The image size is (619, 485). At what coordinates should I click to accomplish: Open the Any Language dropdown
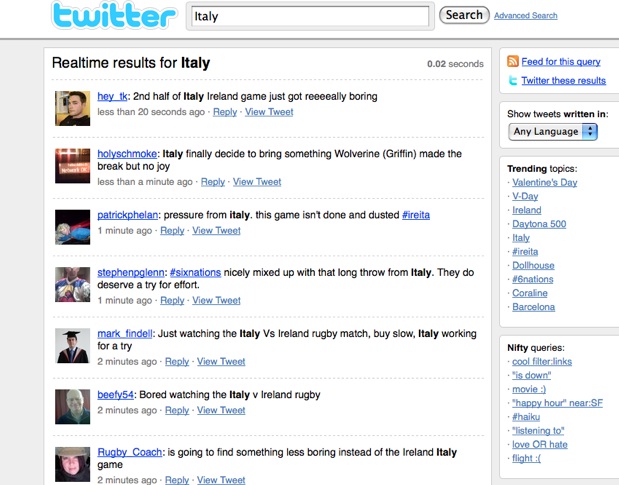click(x=553, y=131)
